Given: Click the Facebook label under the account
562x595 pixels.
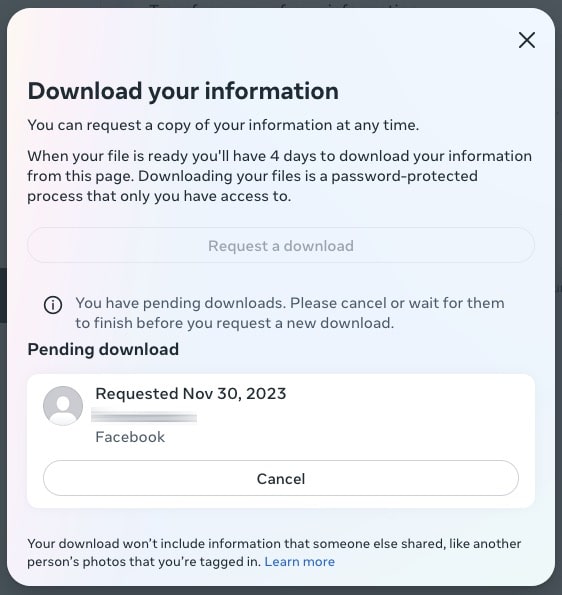Looking at the screenshot, I should (x=130, y=437).
